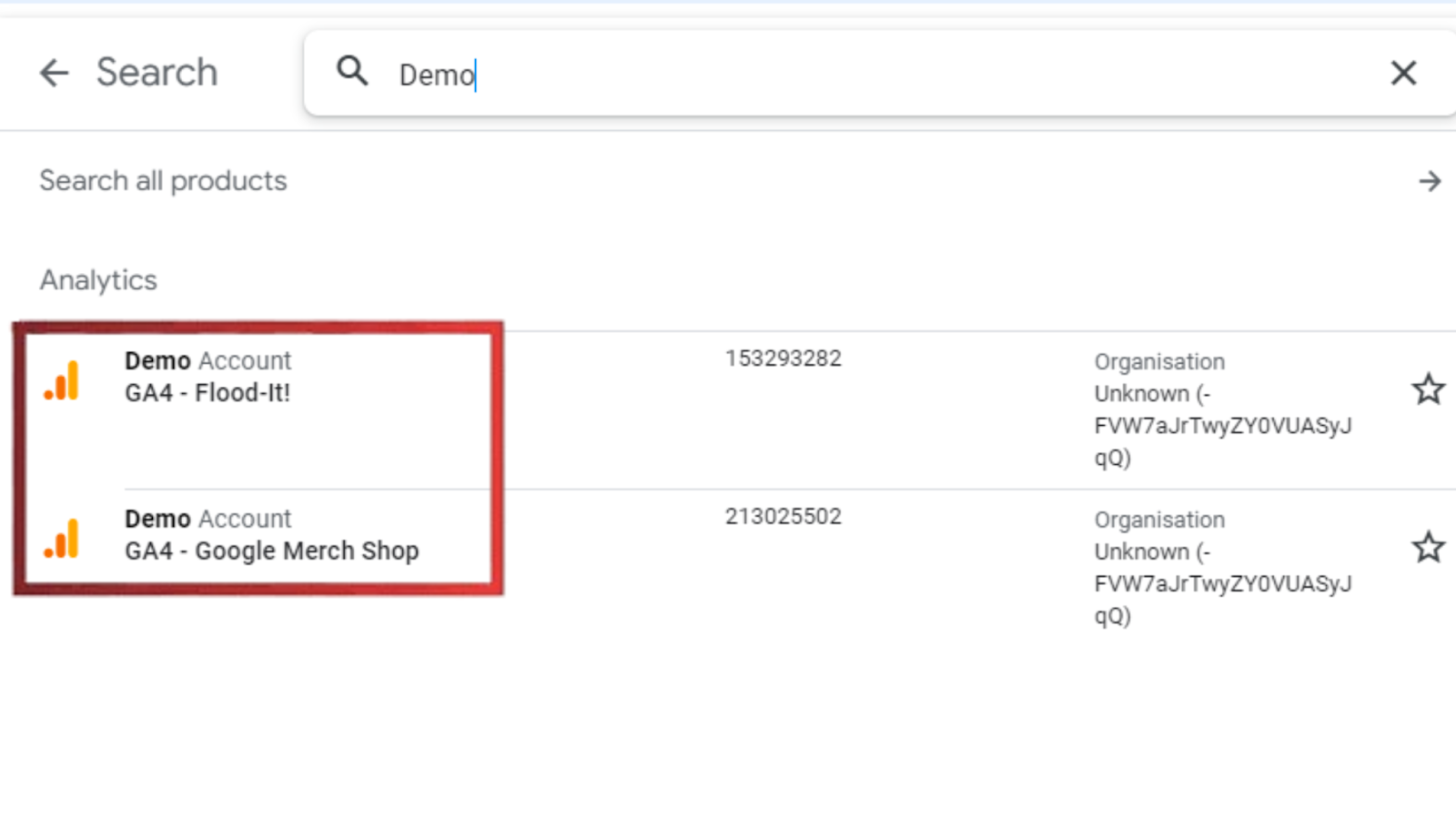The image size is (1456, 819).
Task: Click the Analytics section heading
Action: (98, 280)
